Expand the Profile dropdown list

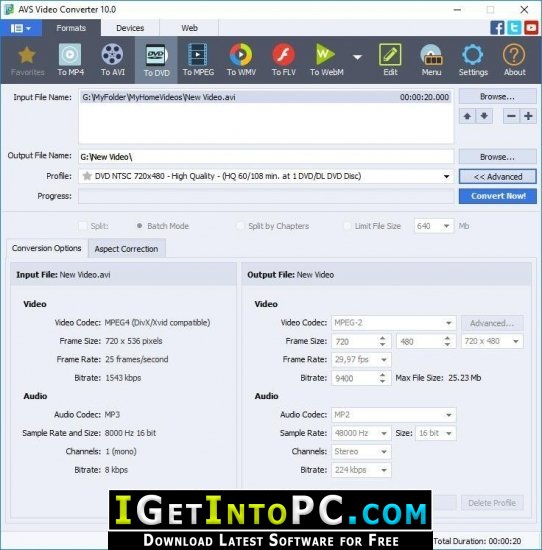pos(446,176)
